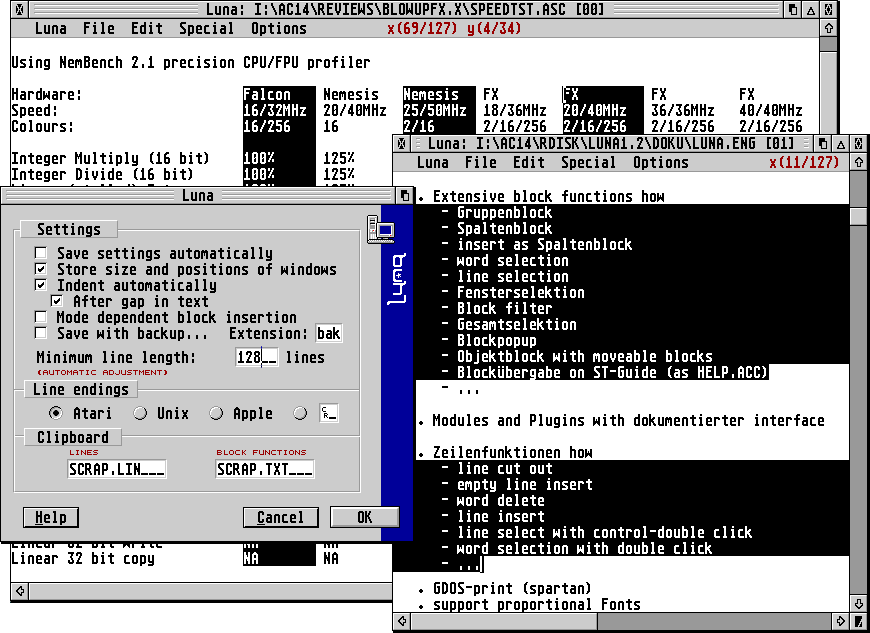The height and width of the screenshot is (633, 870).
Task: Open the File menu in LUNA.ENG window
Action: pyautogui.click(x=481, y=163)
